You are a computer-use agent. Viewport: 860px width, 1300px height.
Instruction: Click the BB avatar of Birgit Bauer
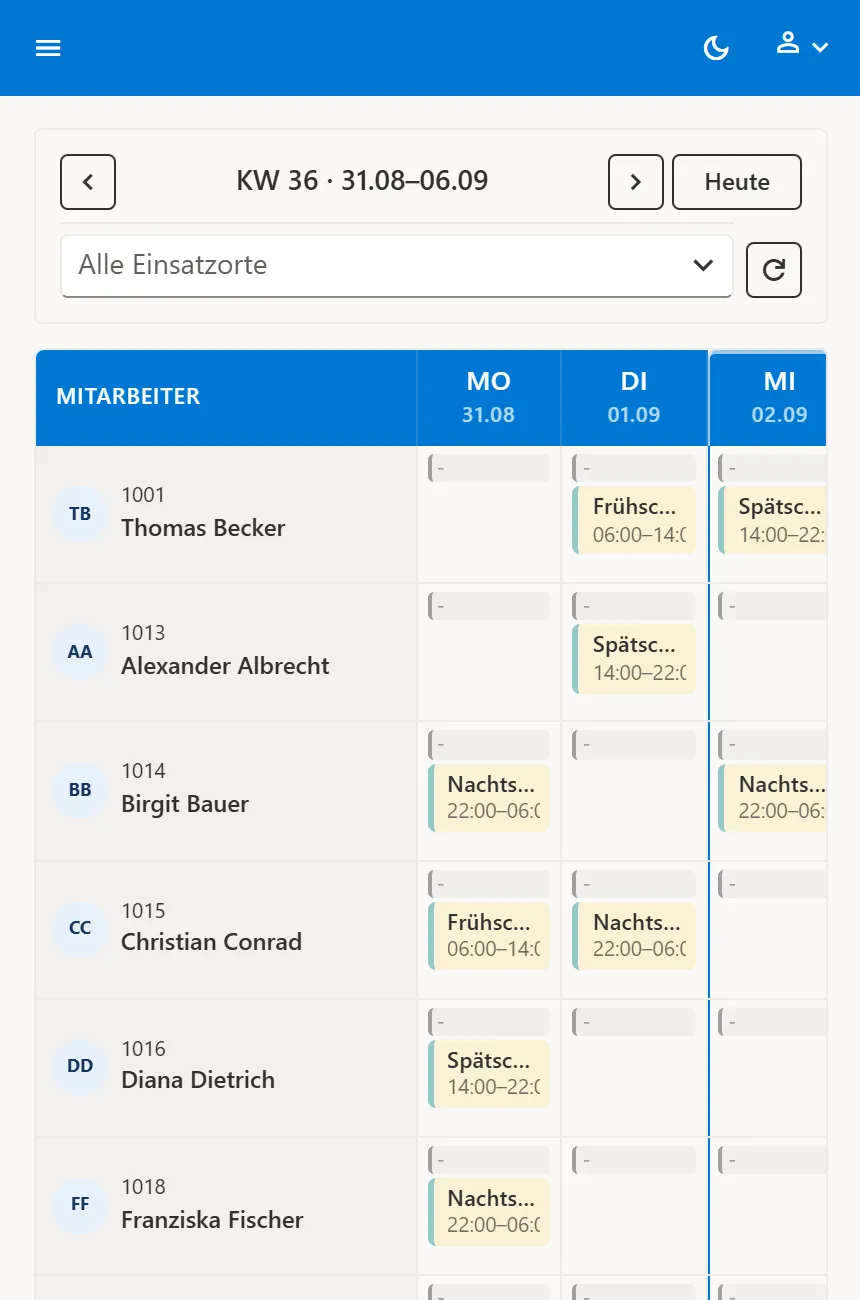coord(80,790)
